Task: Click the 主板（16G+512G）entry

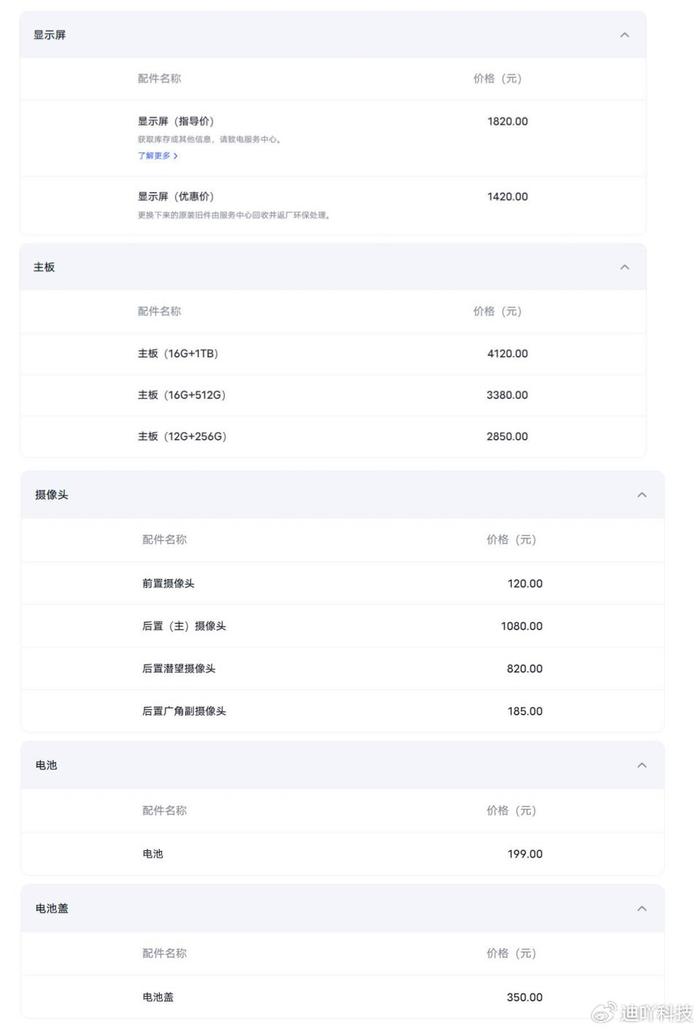Action: pyautogui.click(x=333, y=395)
